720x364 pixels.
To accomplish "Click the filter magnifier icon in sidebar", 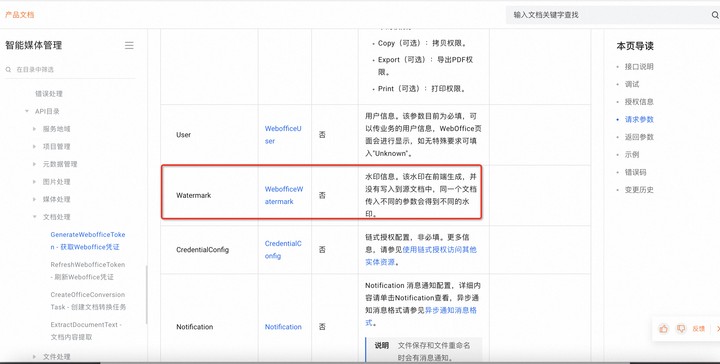I will [8, 70].
